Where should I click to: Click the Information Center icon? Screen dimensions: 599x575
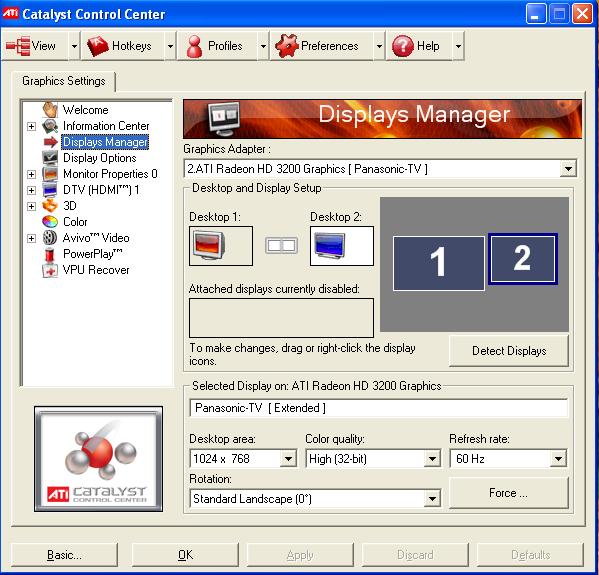(50, 126)
